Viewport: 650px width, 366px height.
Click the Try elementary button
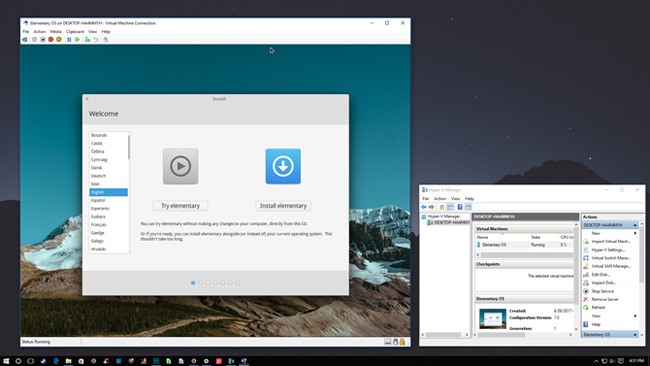[x=180, y=206]
